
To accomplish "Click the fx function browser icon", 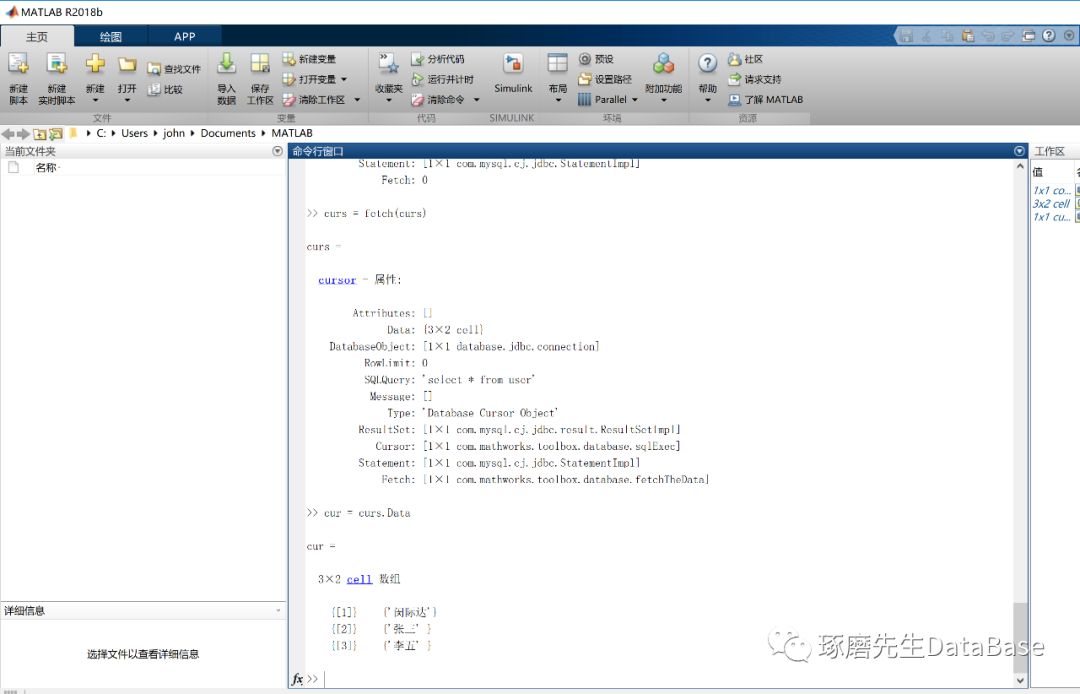I will 297,679.
